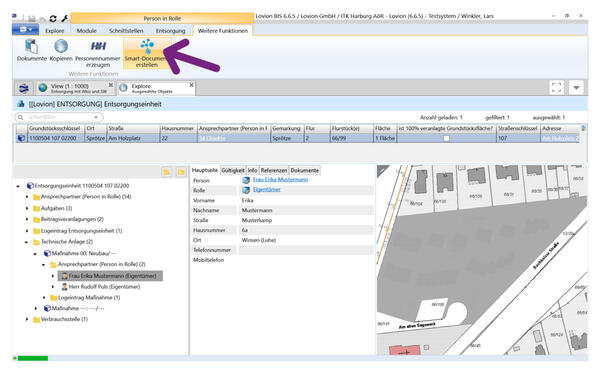Click the cube icon in table row

[x=21, y=138]
